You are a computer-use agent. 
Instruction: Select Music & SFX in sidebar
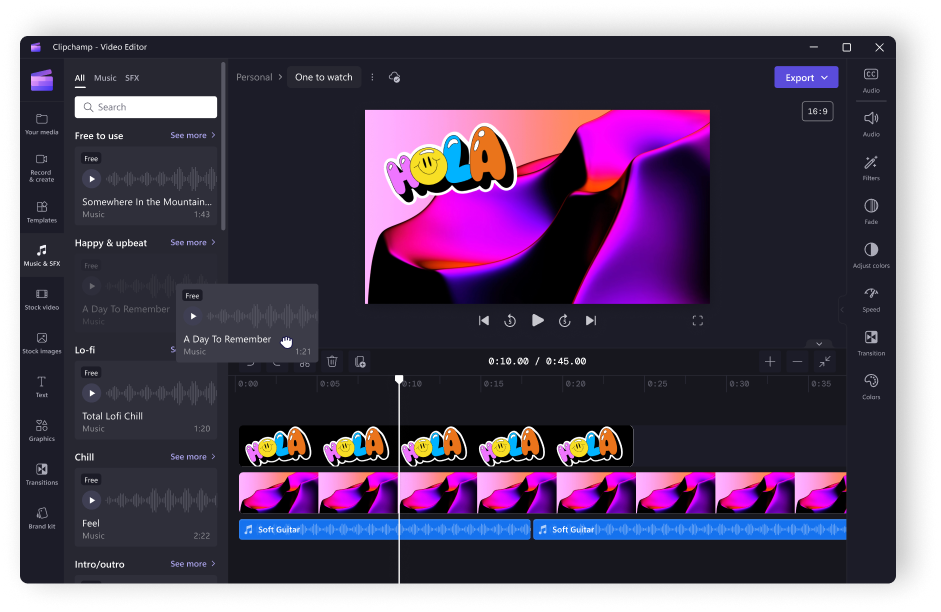coord(41,256)
